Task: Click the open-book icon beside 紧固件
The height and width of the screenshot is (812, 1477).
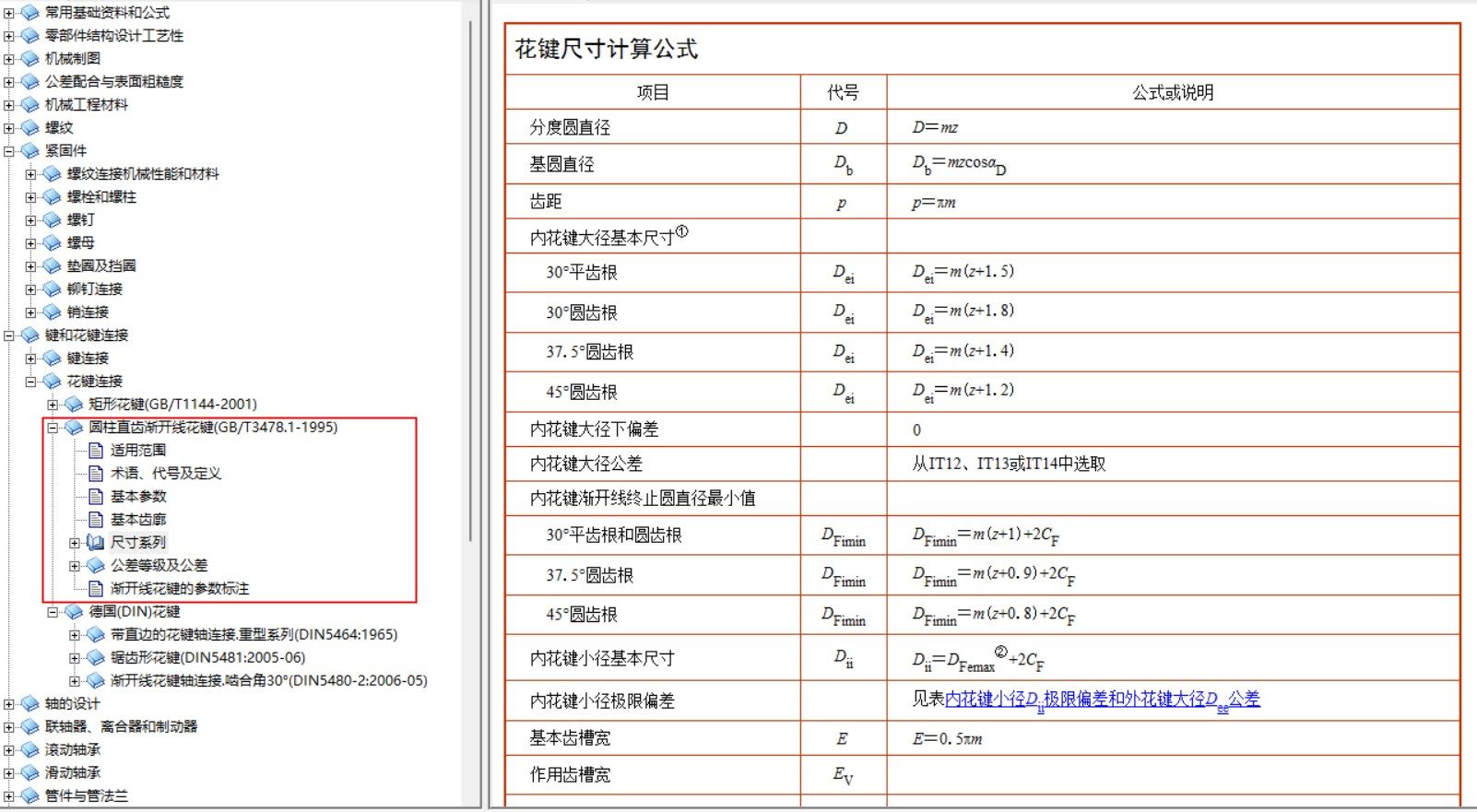Action: (30, 151)
